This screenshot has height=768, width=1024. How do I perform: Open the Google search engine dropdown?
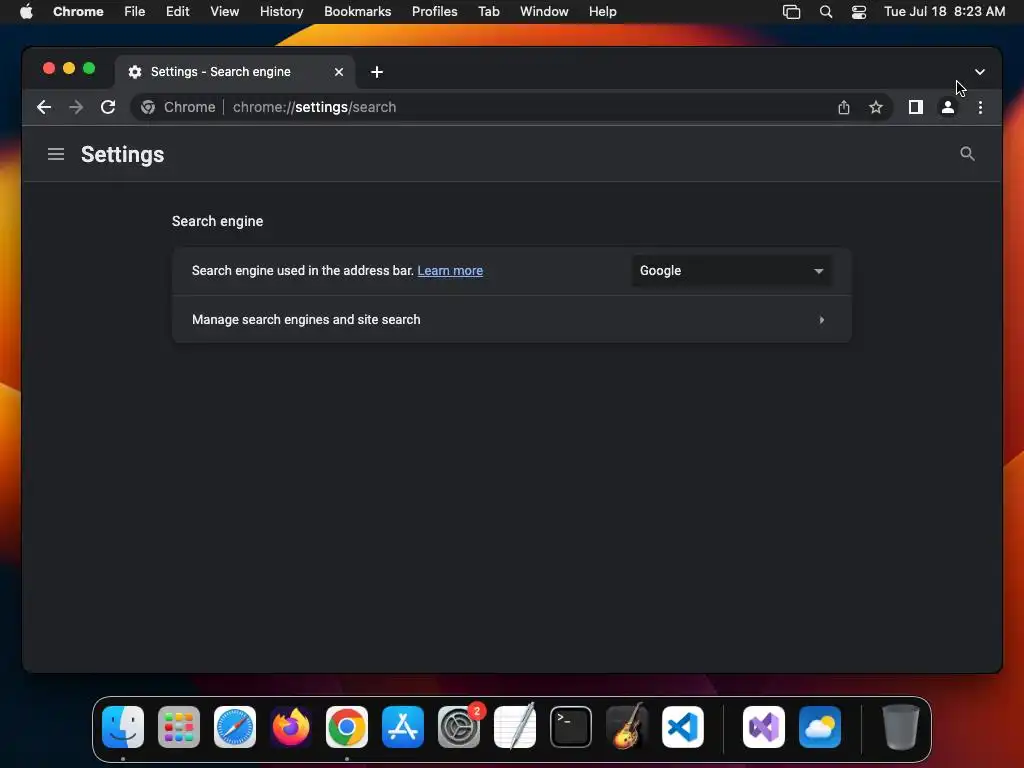731,270
